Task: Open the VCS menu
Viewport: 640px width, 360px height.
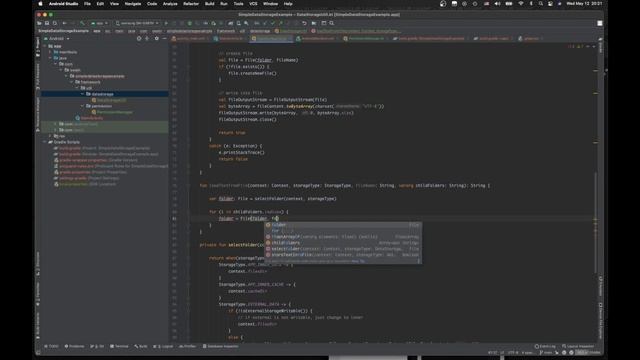Action: click(x=253, y=4)
